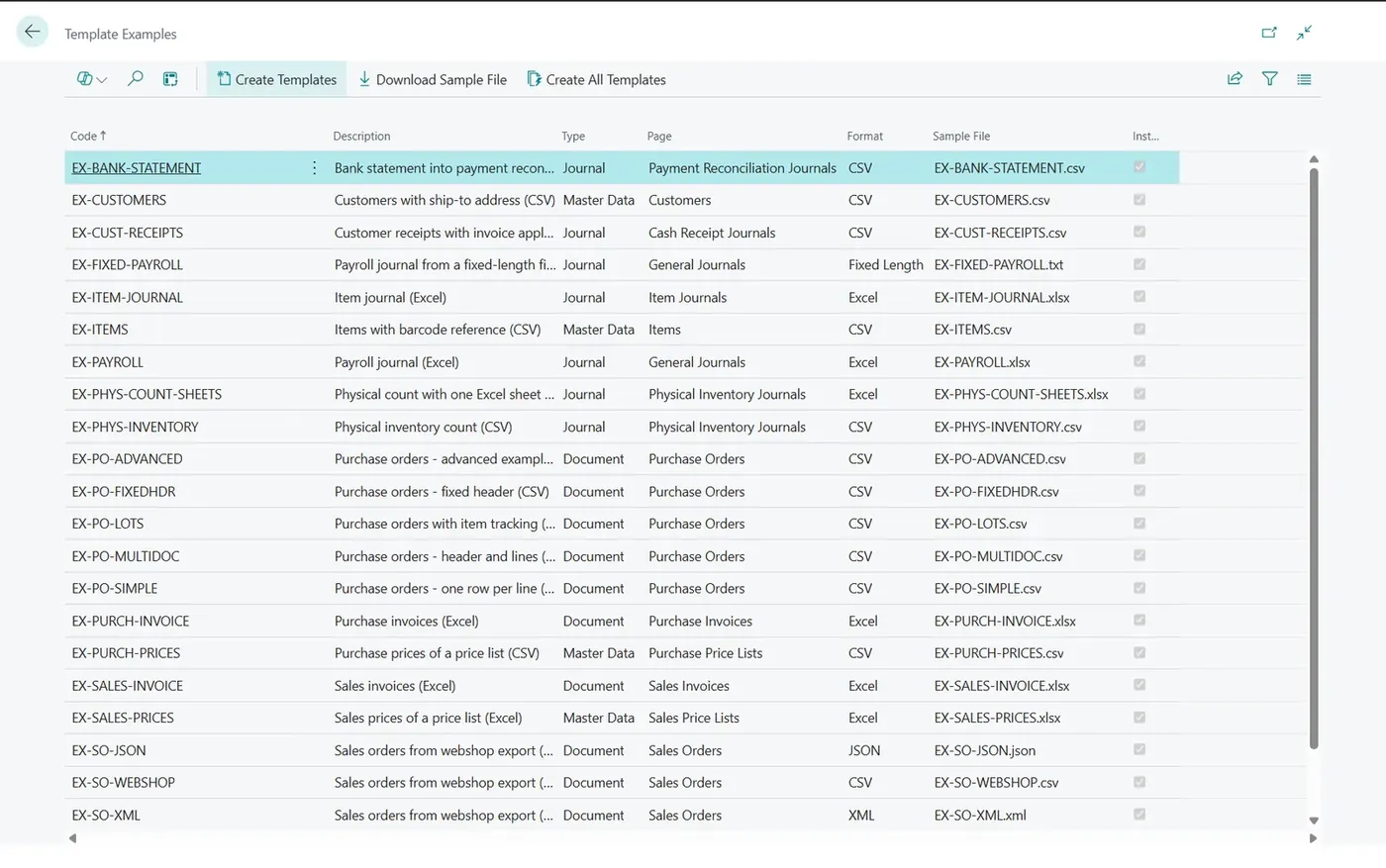Toggle installed checkbox for EX-PAYROLL

[x=1139, y=361]
